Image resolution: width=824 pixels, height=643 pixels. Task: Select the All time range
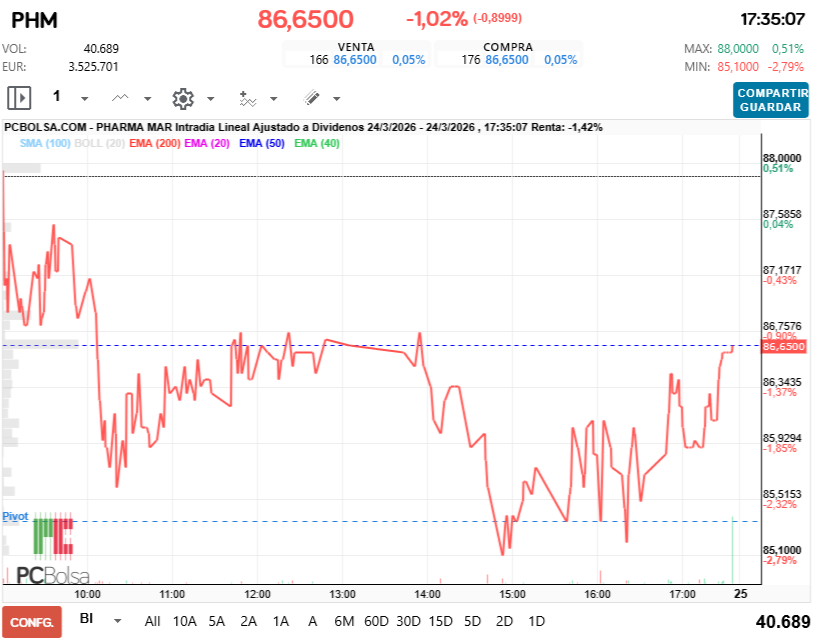pyautogui.click(x=152, y=621)
